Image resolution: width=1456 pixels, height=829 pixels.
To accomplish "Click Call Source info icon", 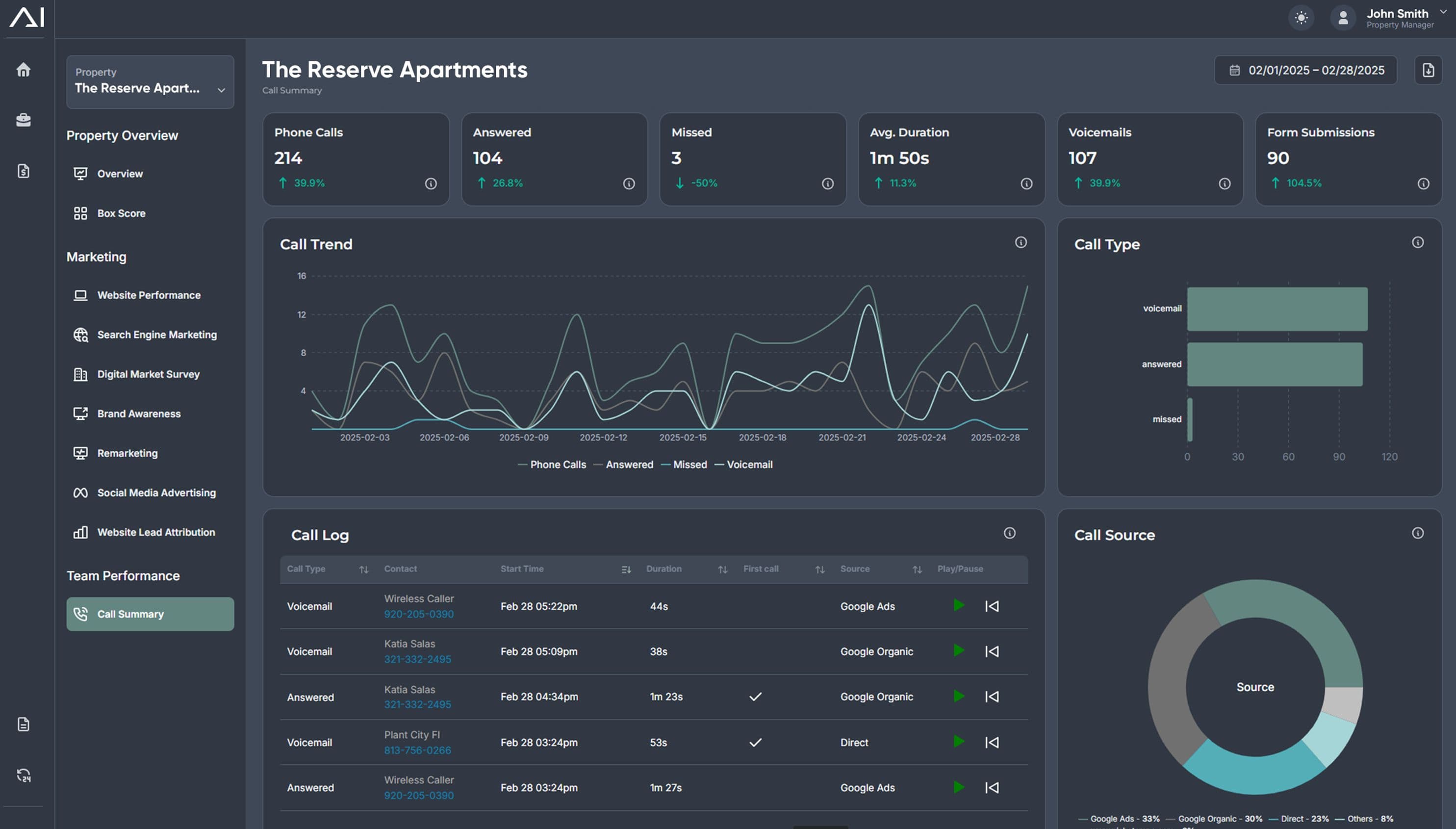I will [1417, 533].
